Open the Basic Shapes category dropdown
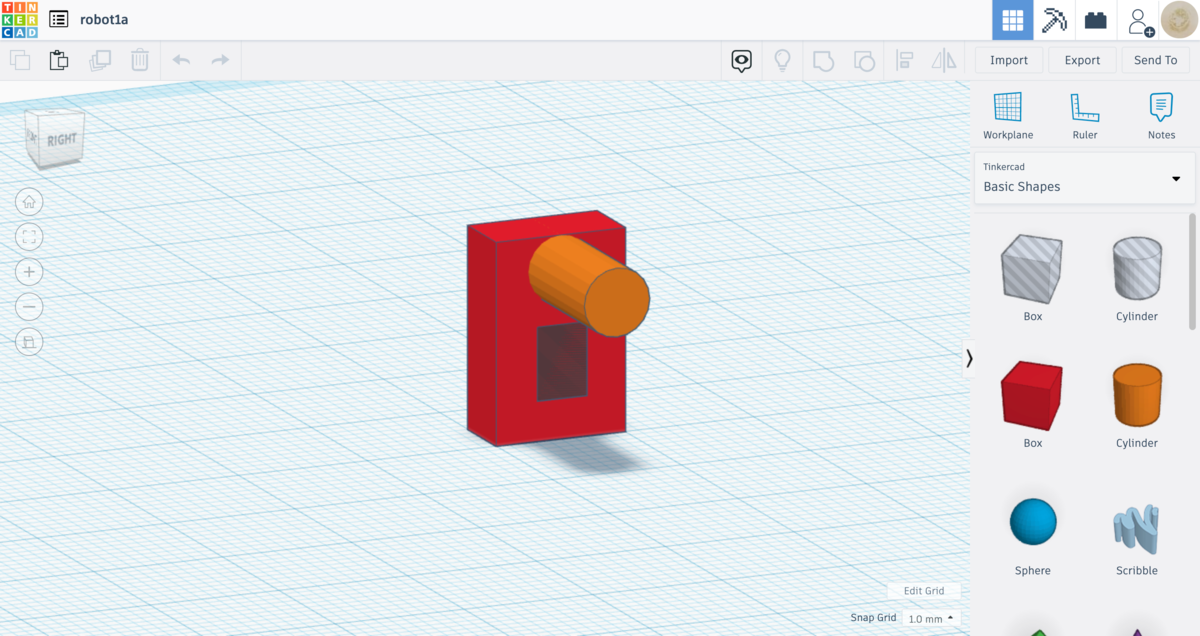The width and height of the screenshot is (1200, 636). [1084, 178]
